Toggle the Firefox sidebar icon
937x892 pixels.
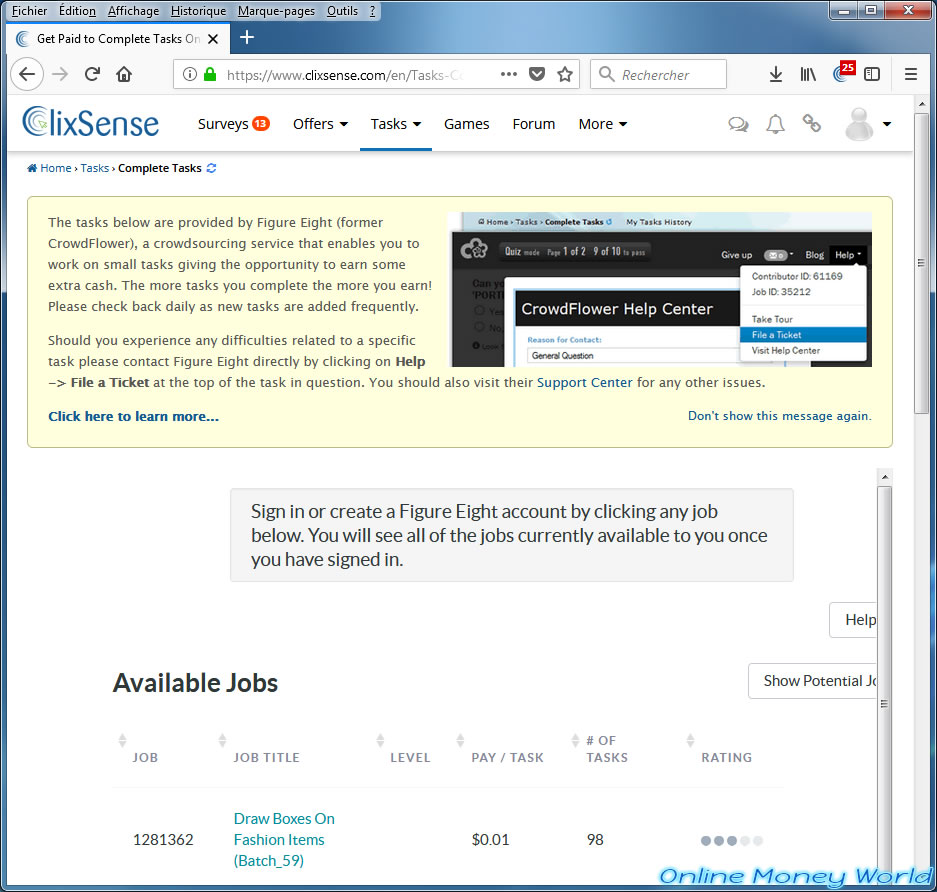[x=872, y=74]
